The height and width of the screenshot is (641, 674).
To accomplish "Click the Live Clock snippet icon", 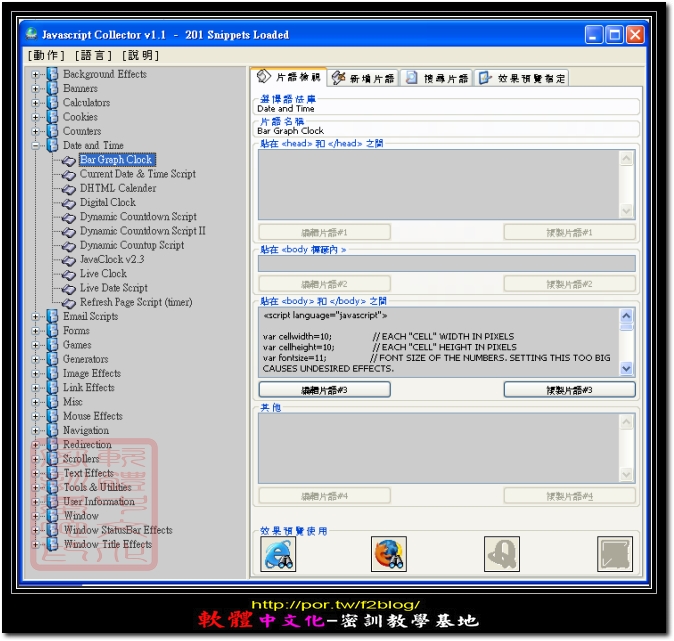I will click(x=69, y=274).
